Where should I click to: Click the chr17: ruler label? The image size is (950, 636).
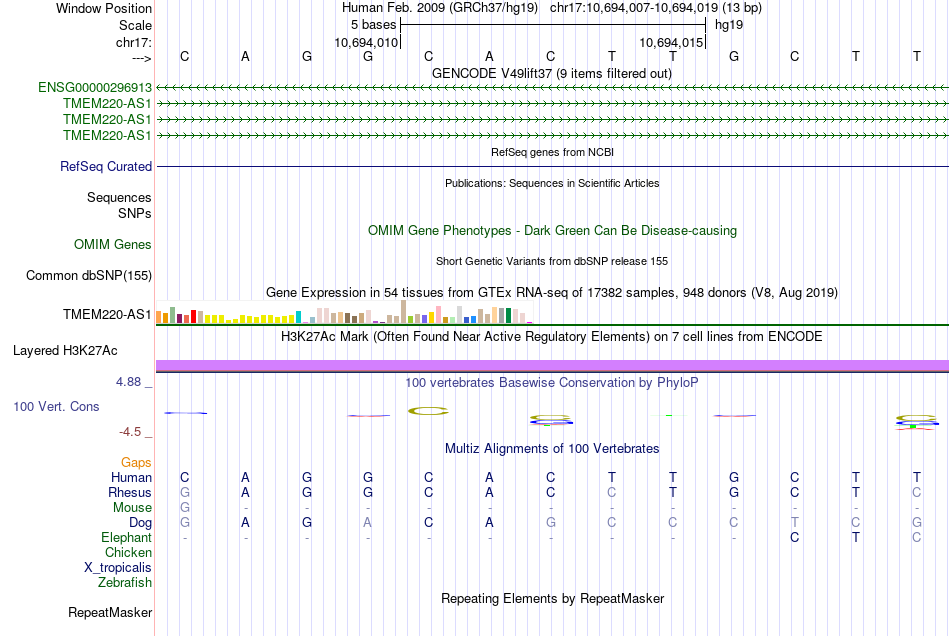(133, 42)
